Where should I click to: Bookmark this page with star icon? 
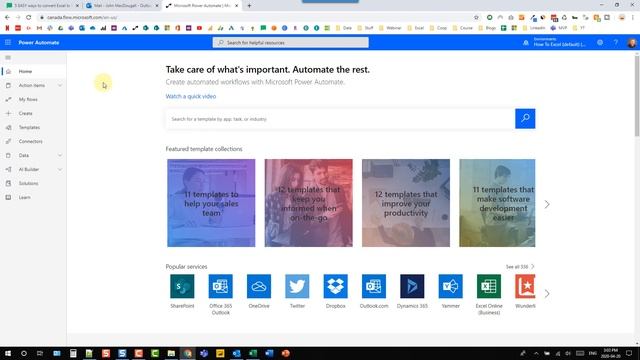(476, 18)
